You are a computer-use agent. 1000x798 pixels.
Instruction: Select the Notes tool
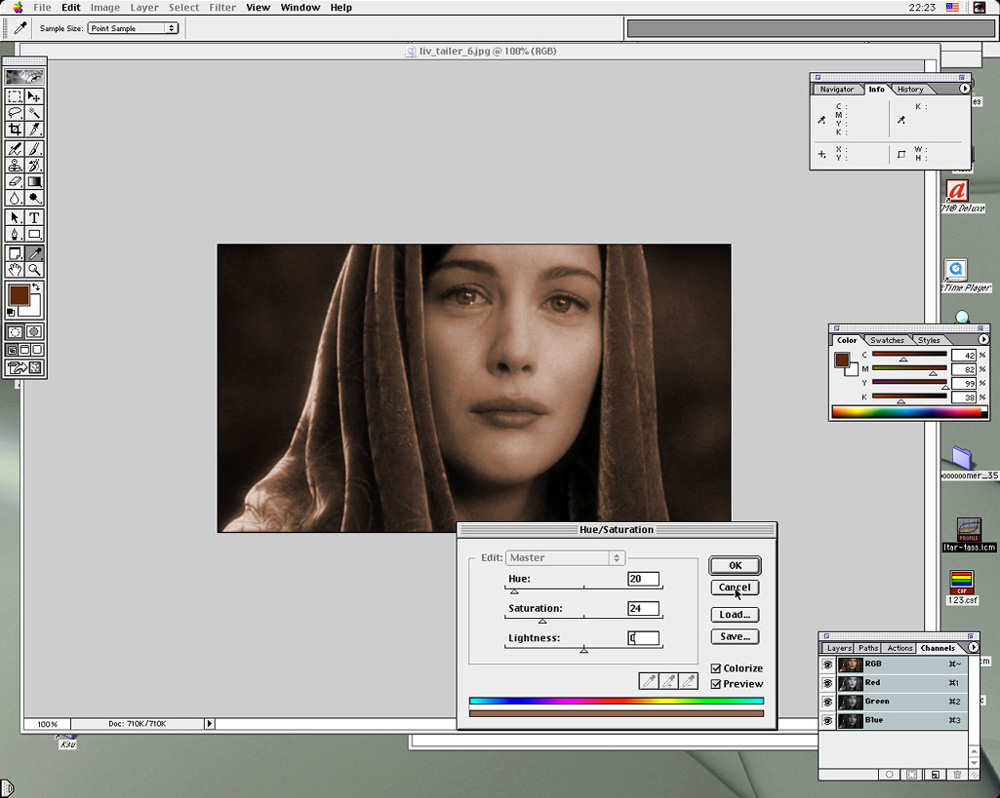[15, 253]
